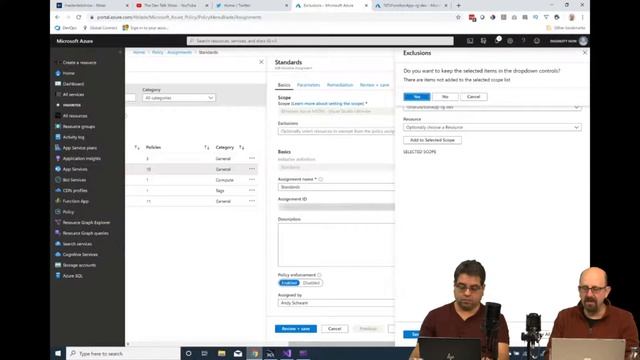Click Cancel at bottom of Standards pane
The width and height of the screenshot is (640, 360).
coord(334,329)
